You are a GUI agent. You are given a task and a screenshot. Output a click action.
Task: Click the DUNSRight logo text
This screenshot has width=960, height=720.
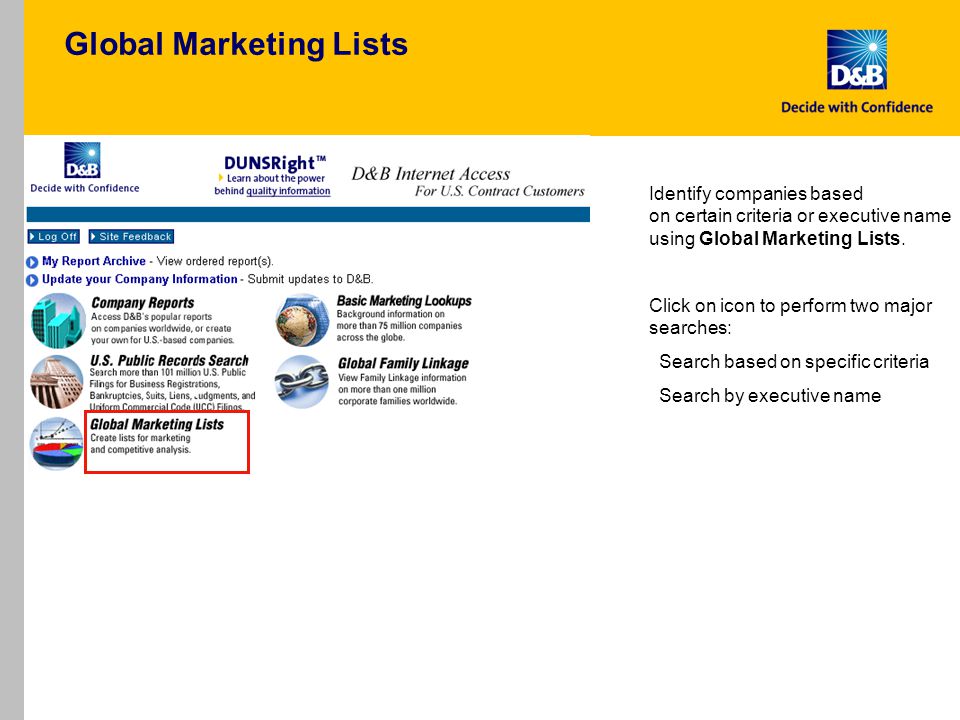275,163
